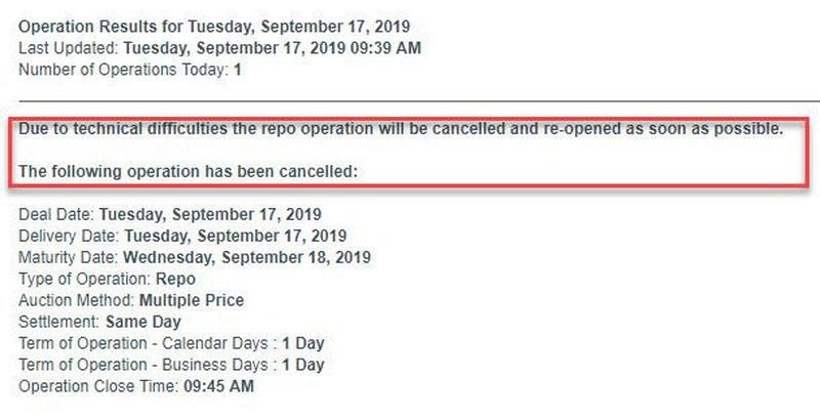Click the Term of Operation Calendar Days line
This screenshot has height=420, width=820.
(171, 343)
